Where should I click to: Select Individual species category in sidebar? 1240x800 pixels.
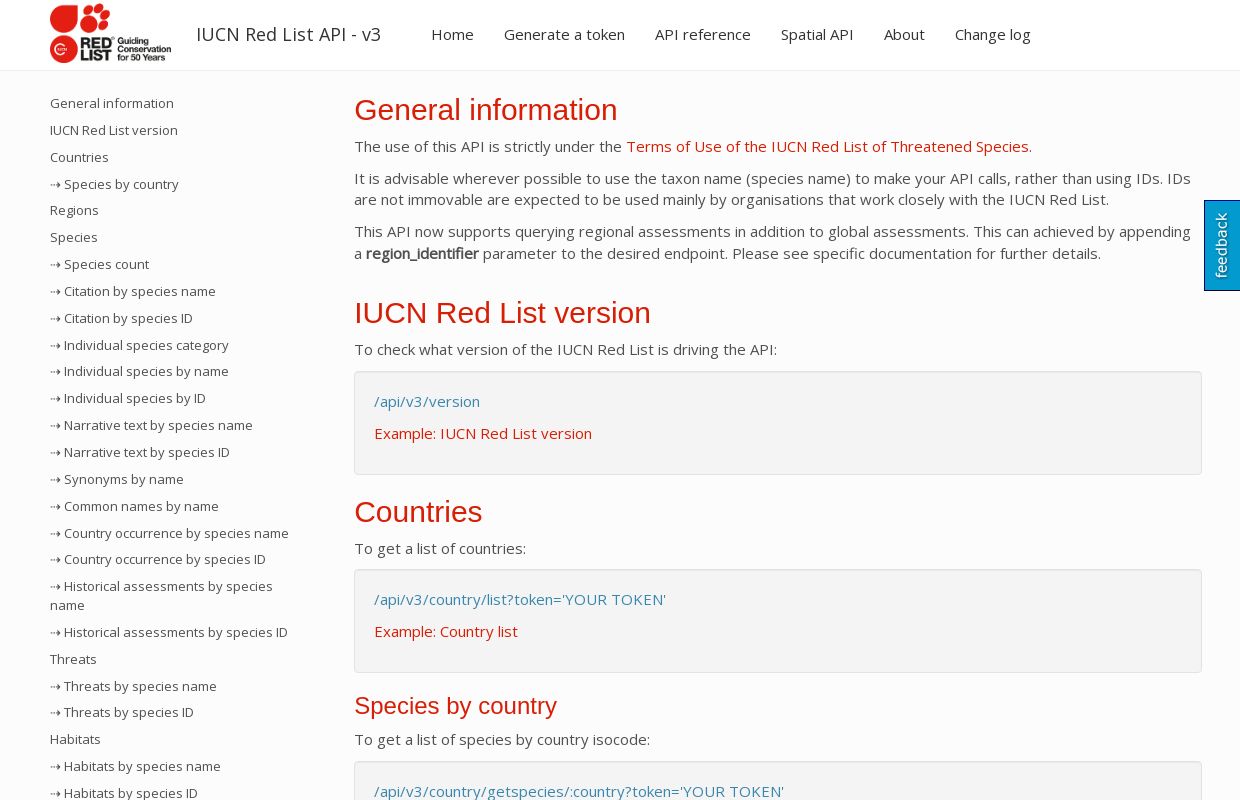coord(140,345)
